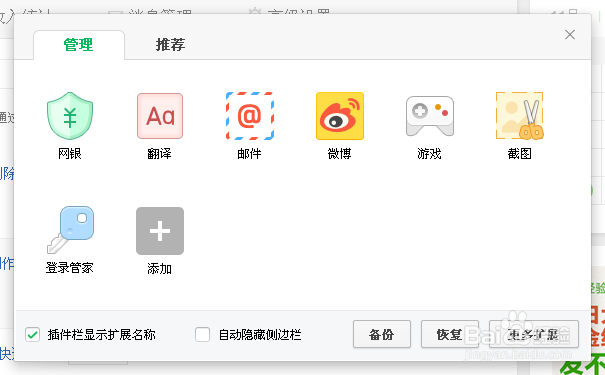
Task: Click the 添加 plus icon to add extension
Action: tap(160, 231)
